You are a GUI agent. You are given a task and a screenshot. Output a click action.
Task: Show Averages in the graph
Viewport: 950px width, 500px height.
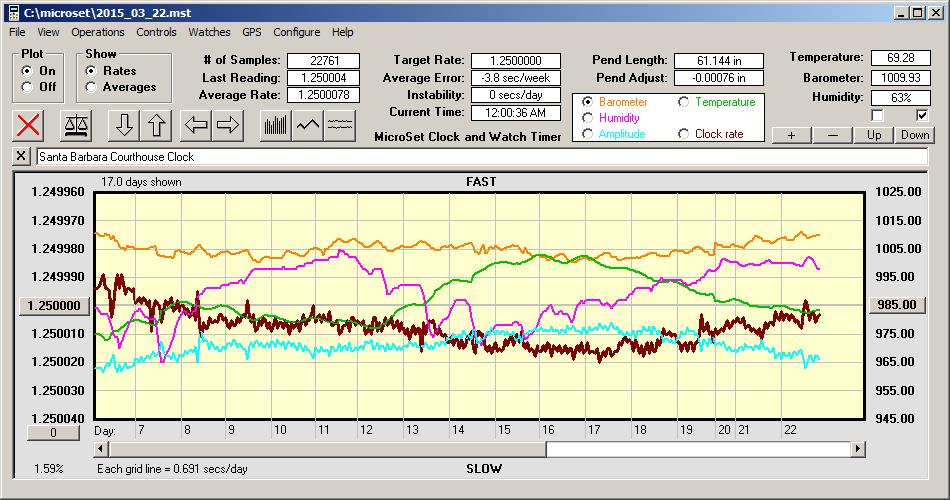coord(91,87)
